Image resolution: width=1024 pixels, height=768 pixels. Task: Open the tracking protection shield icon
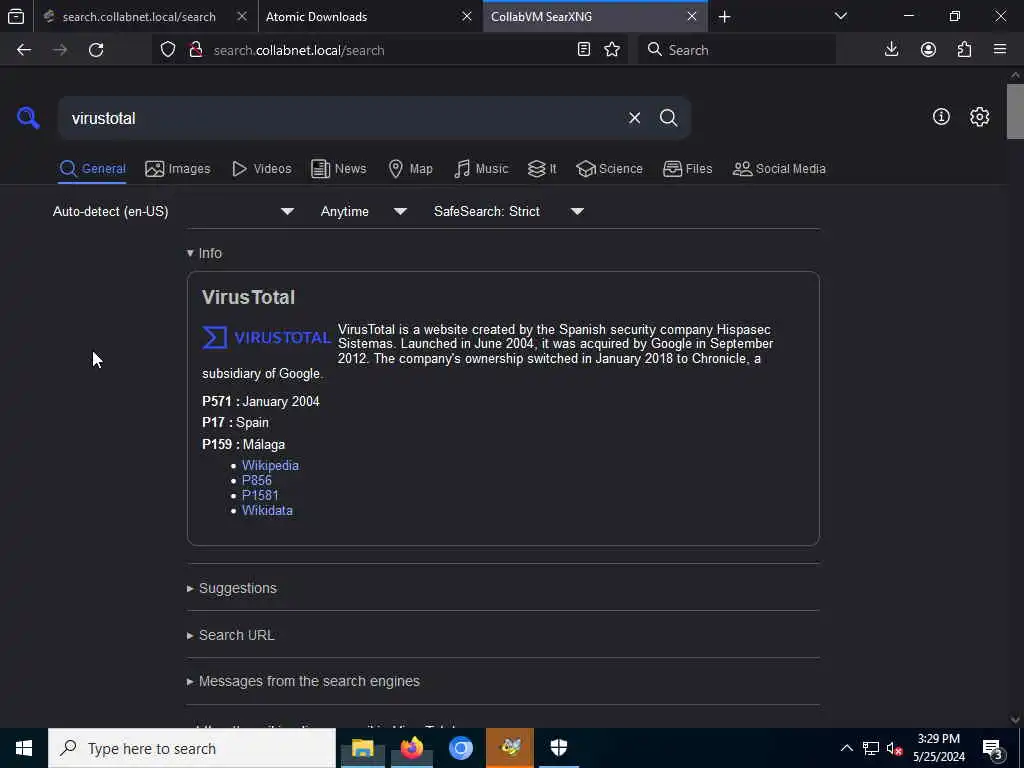[168, 50]
